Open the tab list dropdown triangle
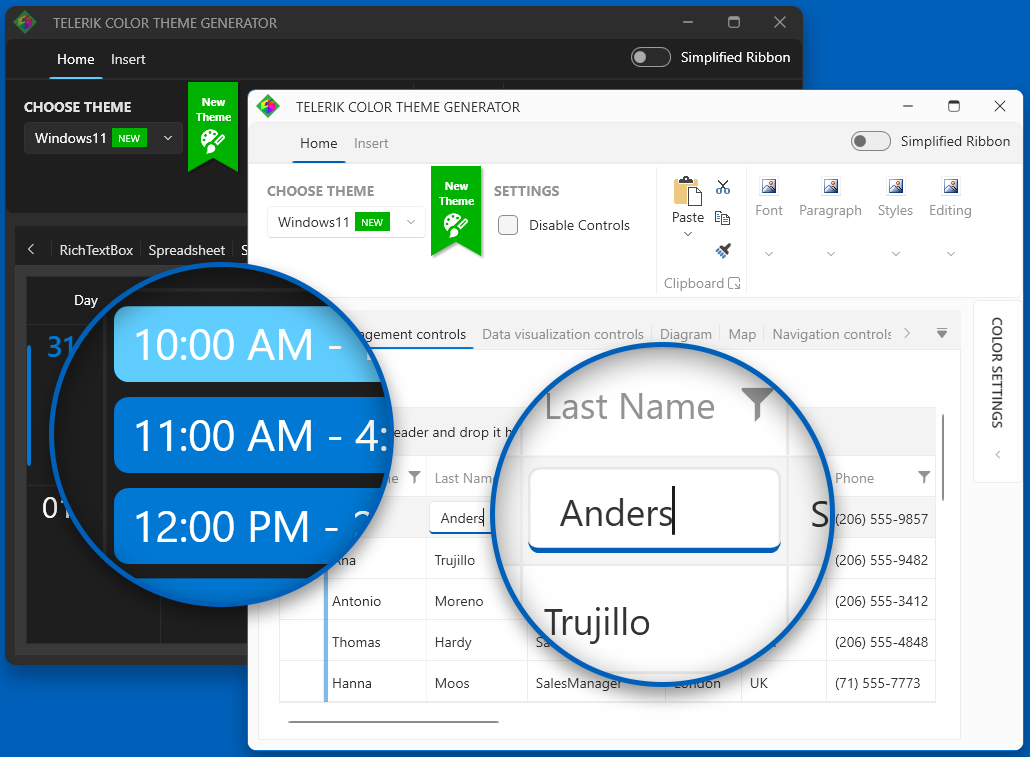 [x=941, y=334]
